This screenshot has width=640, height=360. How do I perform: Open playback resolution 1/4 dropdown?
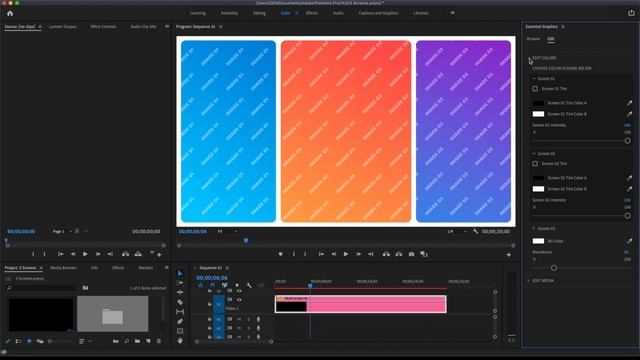pyautogui.click(x=456, y=231)
